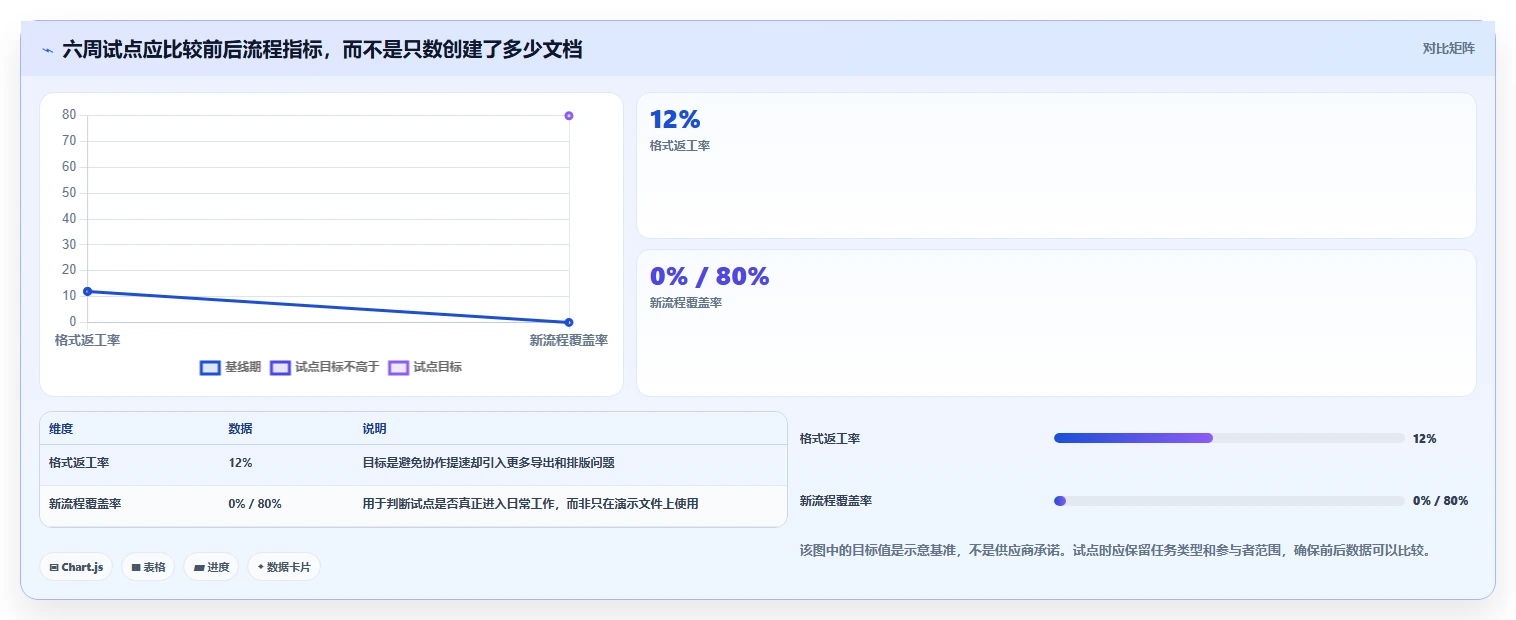Click the 说明 column header
This screenshot has height=620, width=1516.
pyautogui.click(x=374, y=429)
